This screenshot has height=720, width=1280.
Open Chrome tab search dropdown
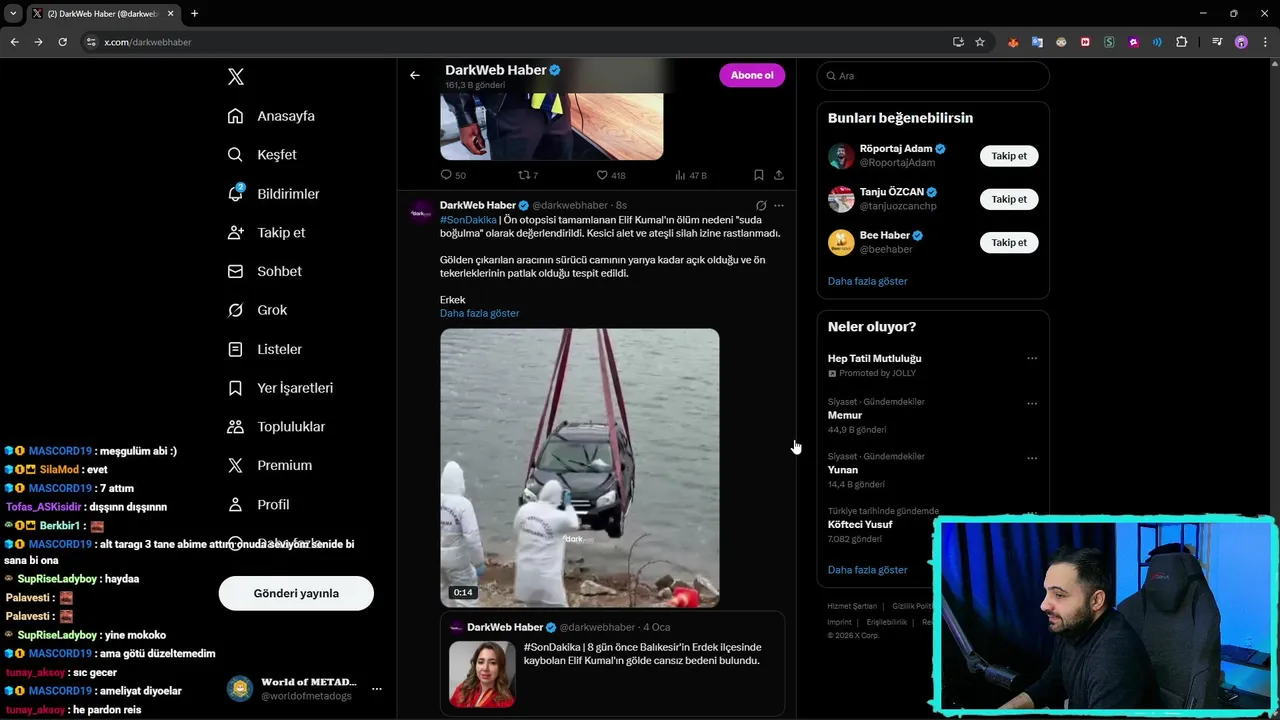pos(13,14)
